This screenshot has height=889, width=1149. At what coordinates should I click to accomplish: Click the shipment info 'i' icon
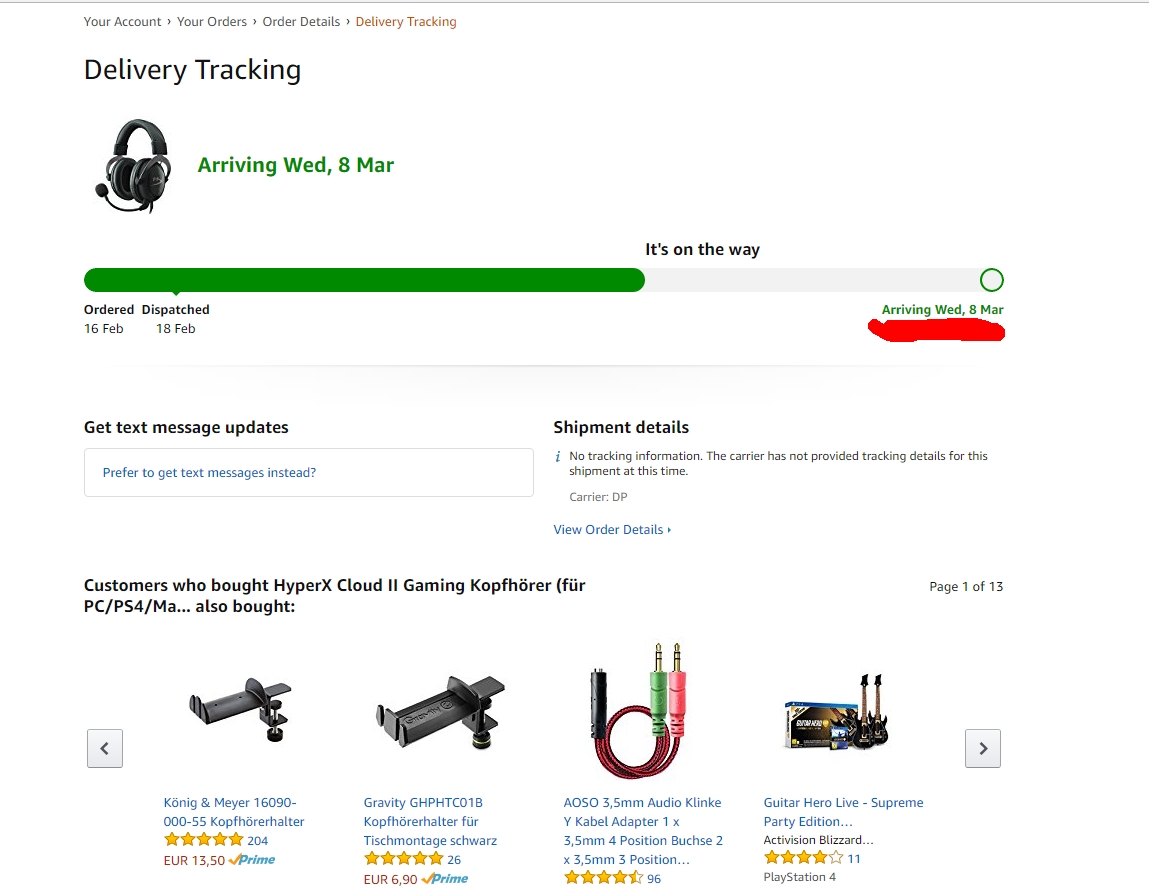click(x=558, y=457)
